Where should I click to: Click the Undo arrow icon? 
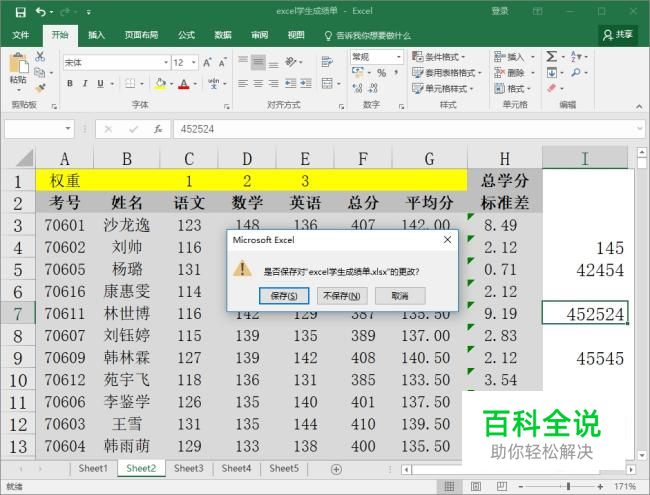coord(41,12)
